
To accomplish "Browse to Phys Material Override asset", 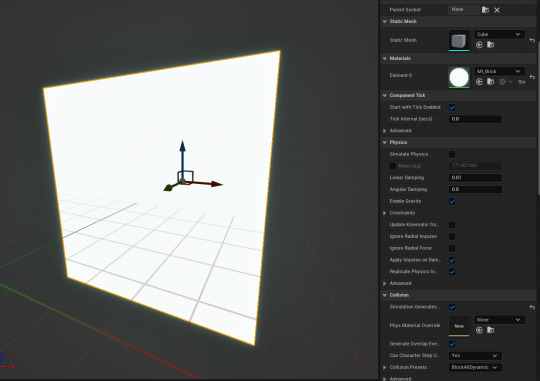I will tap(491, 330).
